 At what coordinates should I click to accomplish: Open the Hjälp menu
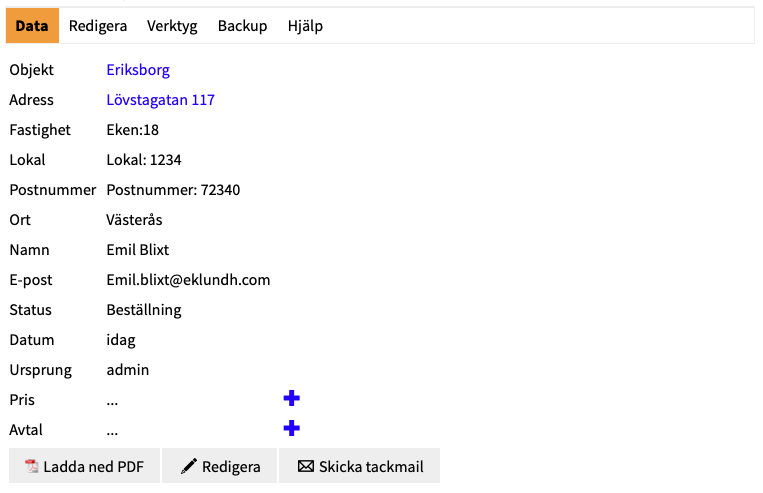[x=305, y=26]
